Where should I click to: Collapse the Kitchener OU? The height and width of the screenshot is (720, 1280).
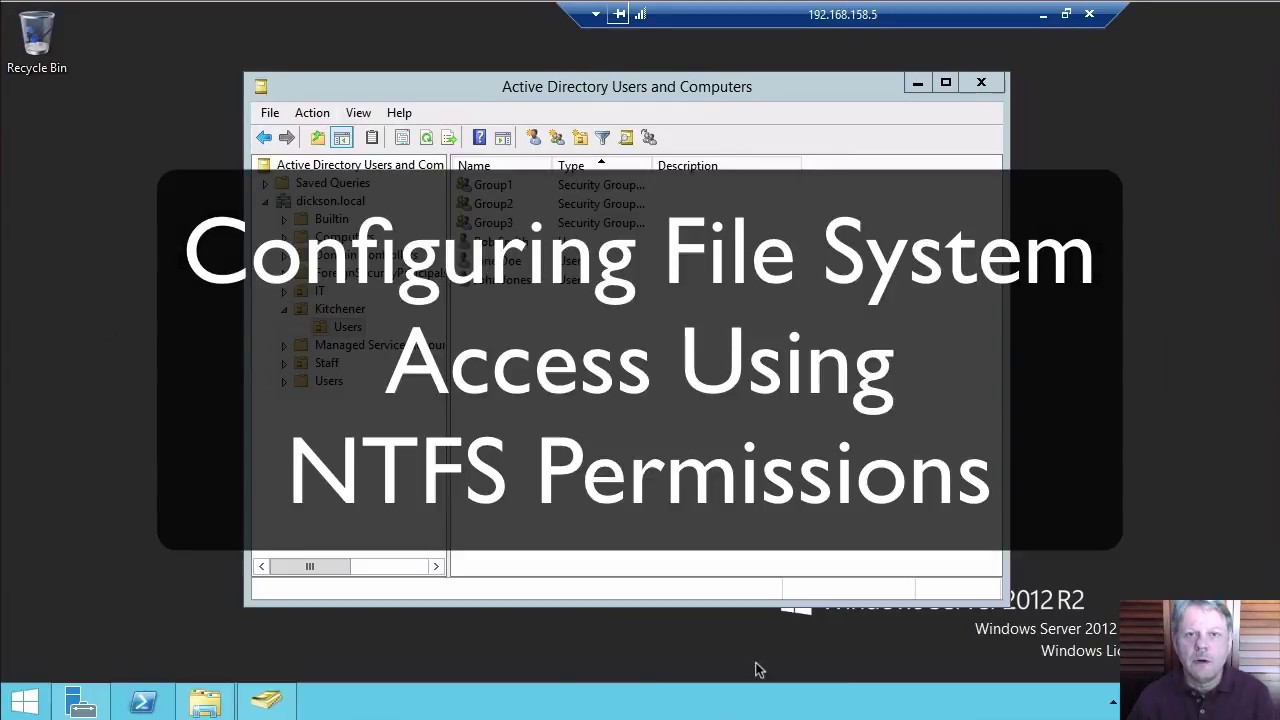284,310
